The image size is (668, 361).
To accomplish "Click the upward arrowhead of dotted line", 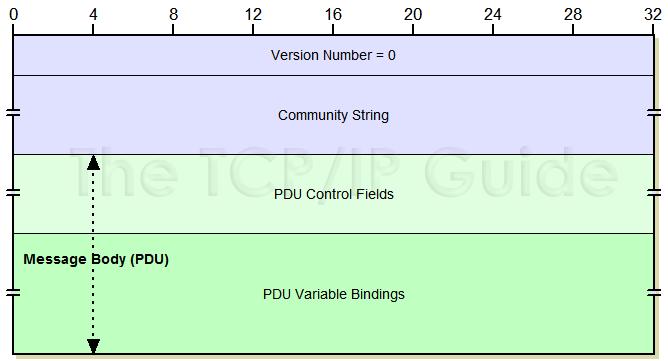I will (93, 163).
